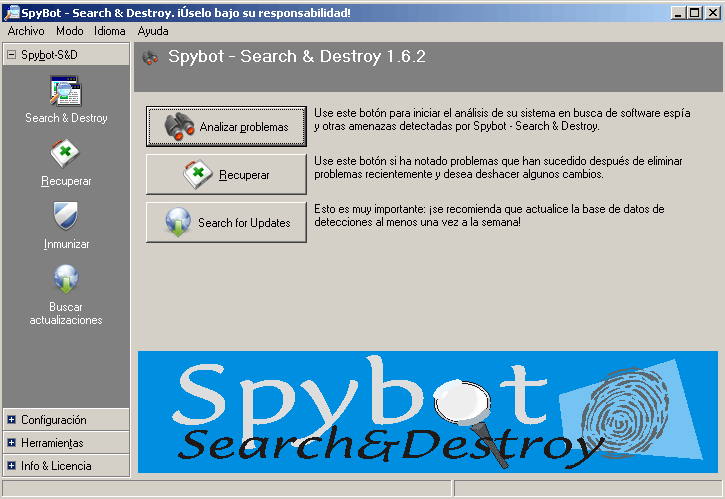Click the Spybot icon in header bar
Screen dimensions: 725x499
coord(150,58)
